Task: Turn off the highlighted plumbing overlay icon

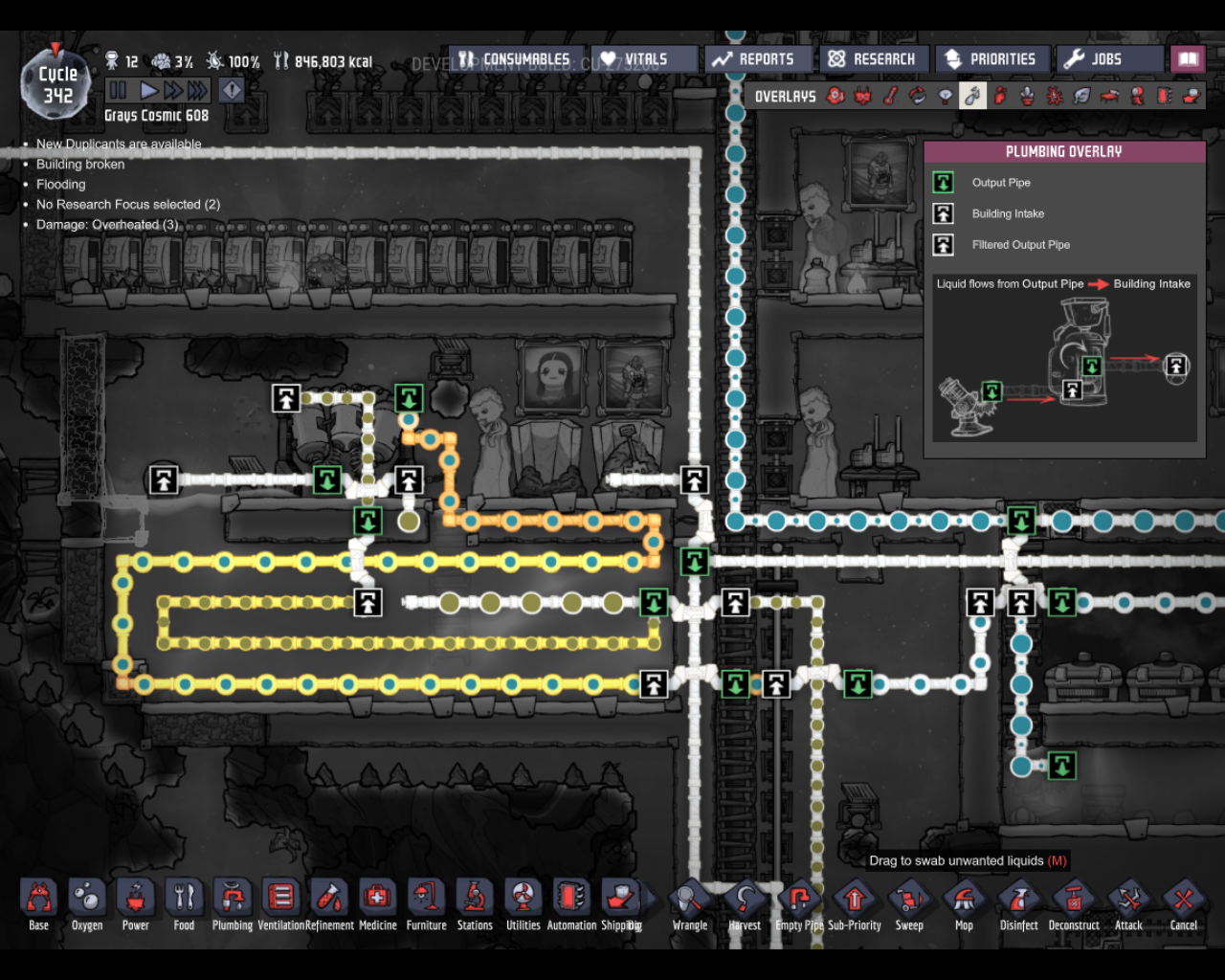Action: coord(973,96)
